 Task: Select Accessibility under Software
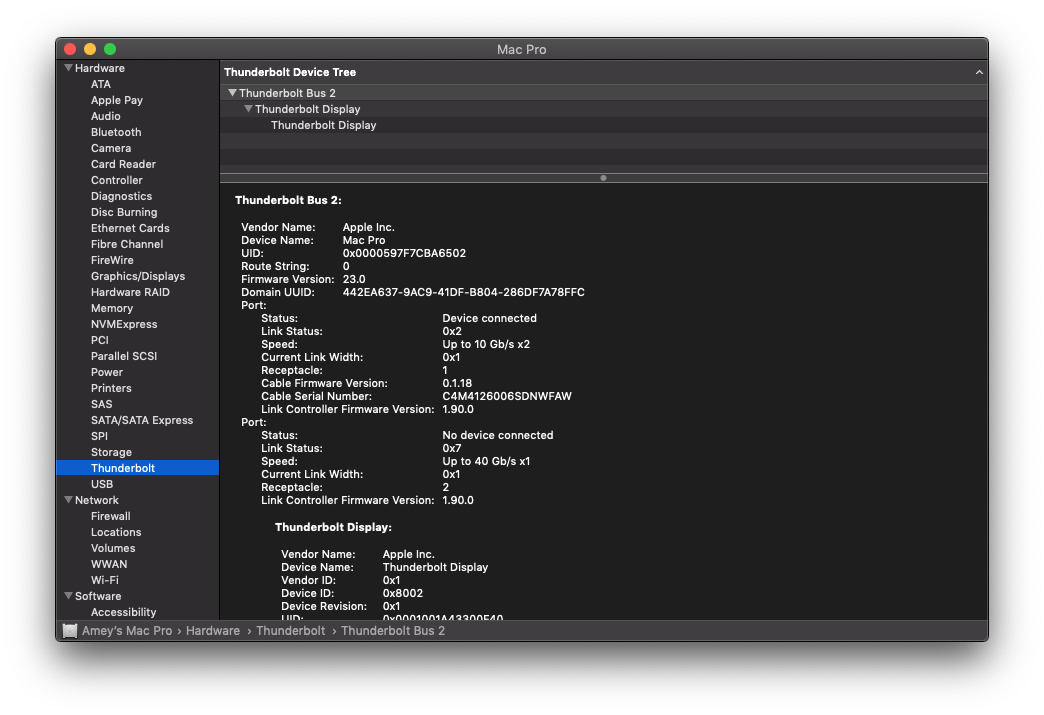click(x=124, y=612)
